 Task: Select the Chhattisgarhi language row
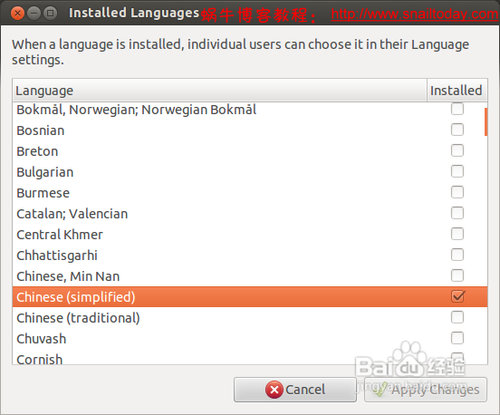point(250,255)
